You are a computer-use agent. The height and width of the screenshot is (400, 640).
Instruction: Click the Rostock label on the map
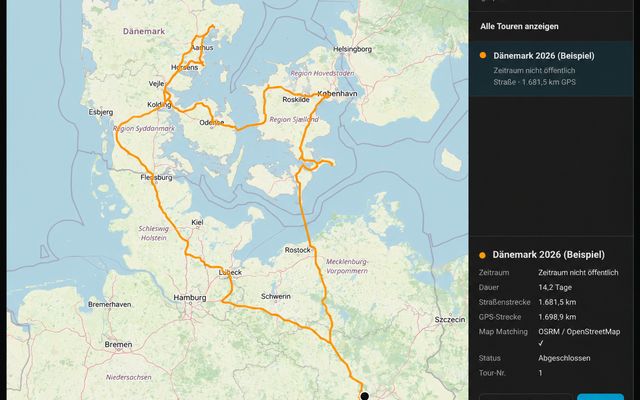pos(298,250)
